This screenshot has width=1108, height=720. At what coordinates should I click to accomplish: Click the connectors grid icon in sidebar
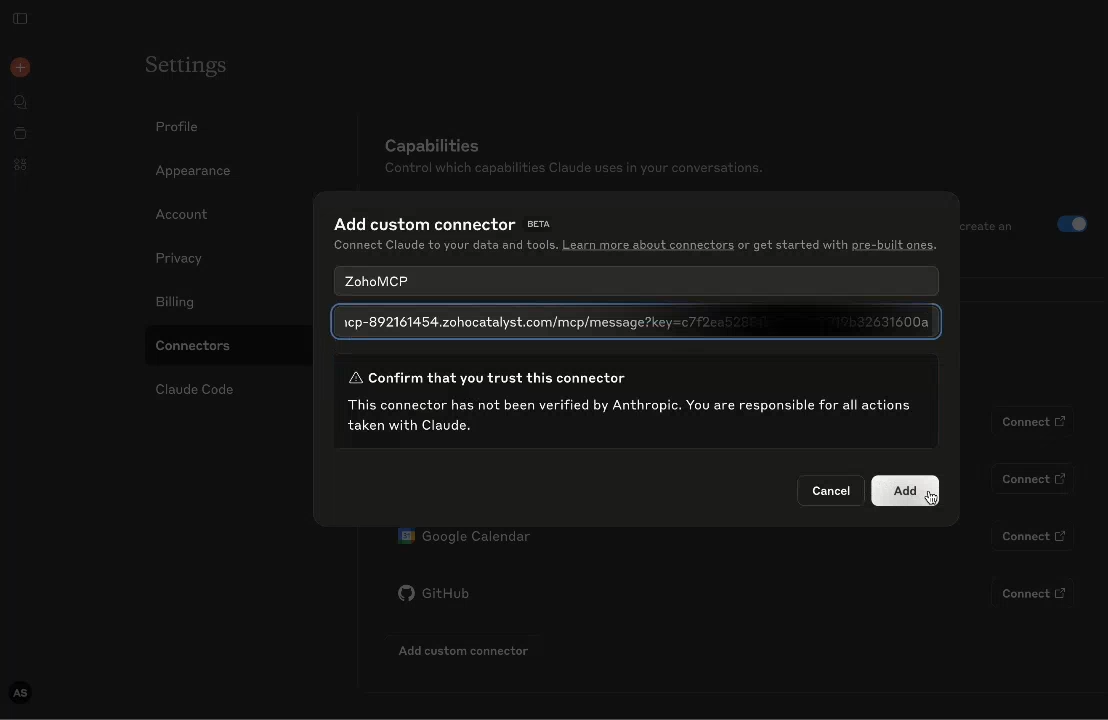pyautogui.click(x=20, y=164)
